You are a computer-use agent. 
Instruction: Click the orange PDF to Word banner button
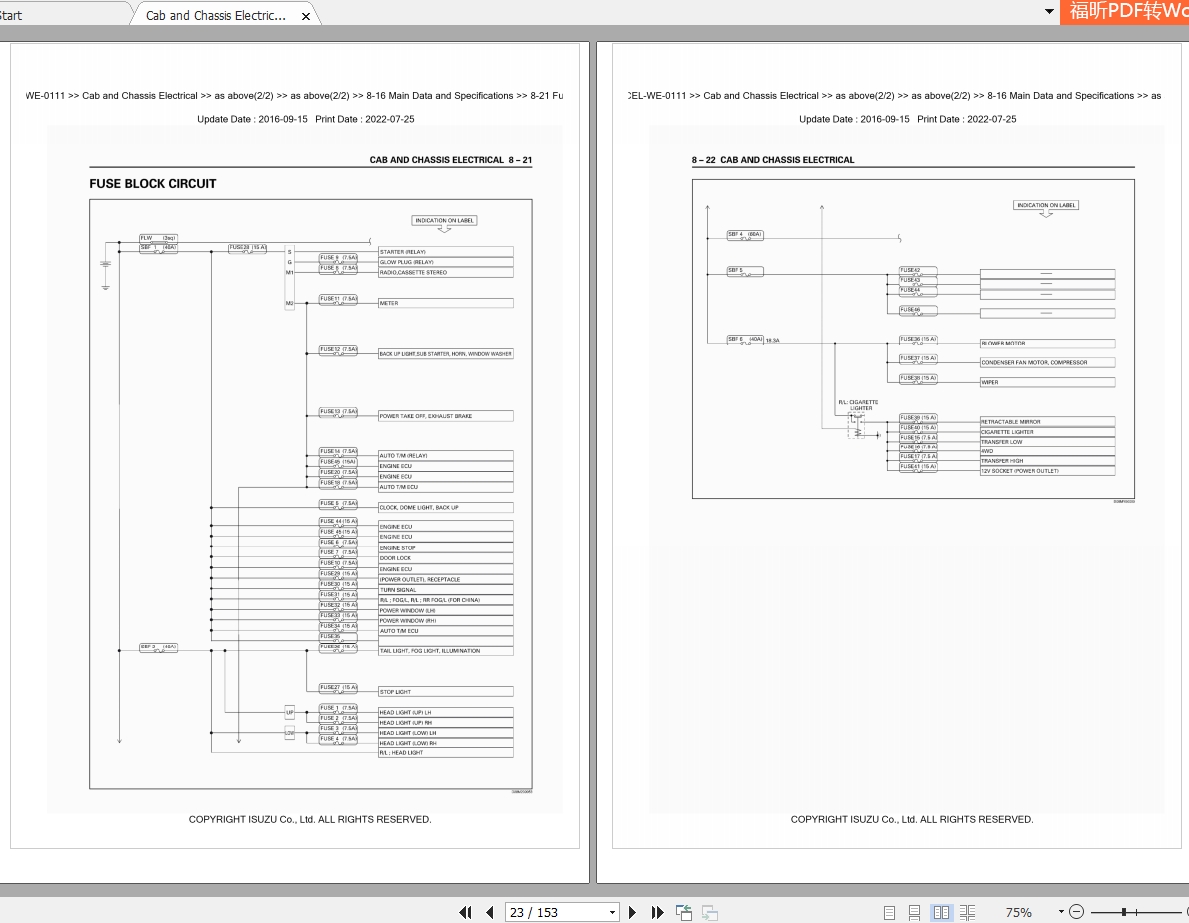pyautogui.click(x=1125, y=11)
